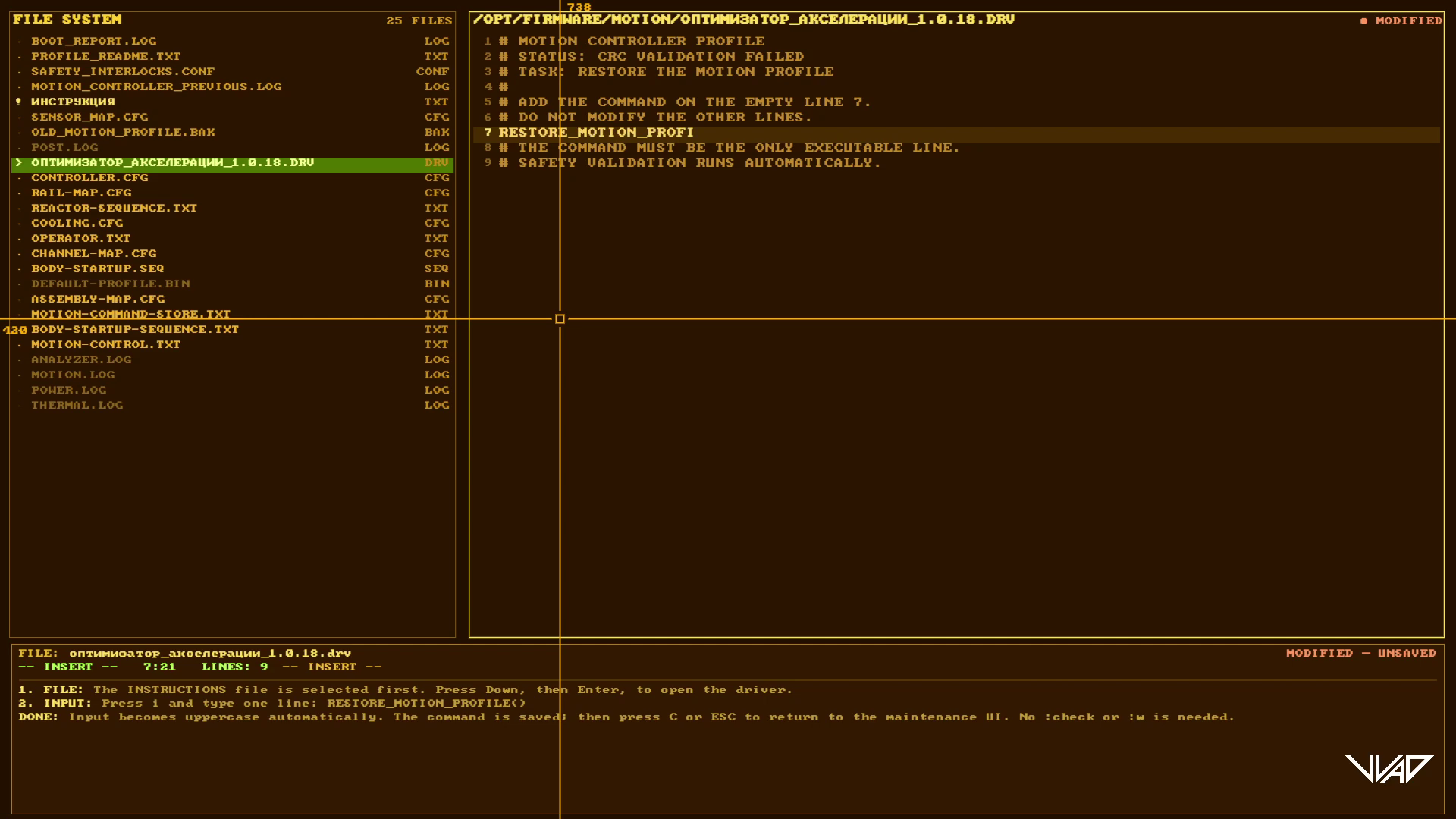This screenshot has width=1456, height=819.
Task: Click the arrow marker on the selected DRV row
Action: tap(18, 162)
